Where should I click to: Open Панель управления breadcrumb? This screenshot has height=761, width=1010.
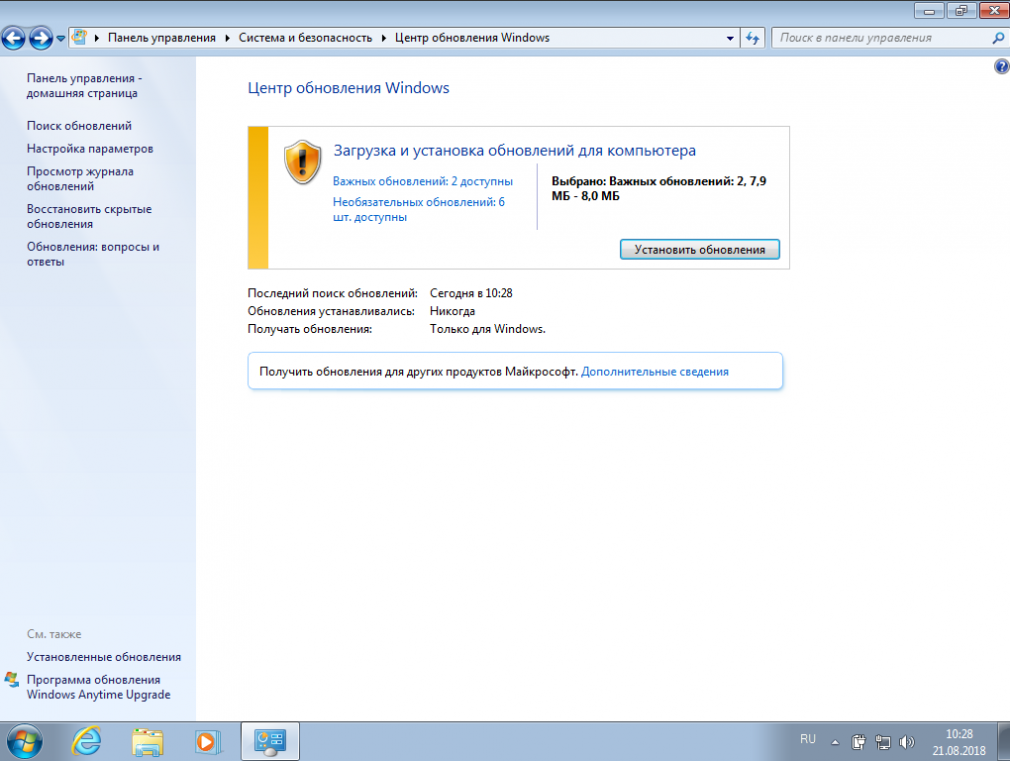[x=162, y=38]
